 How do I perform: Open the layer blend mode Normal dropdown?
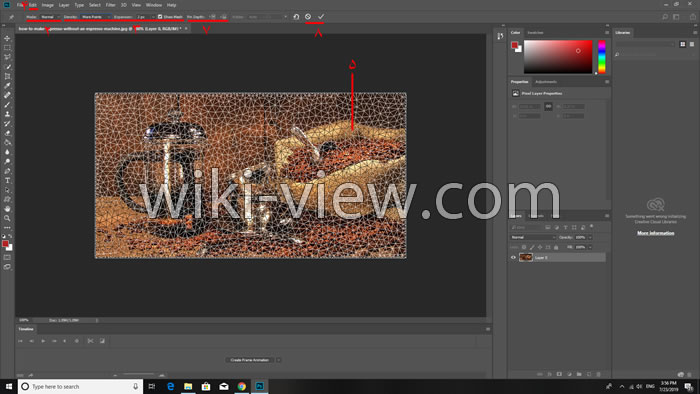533,237
